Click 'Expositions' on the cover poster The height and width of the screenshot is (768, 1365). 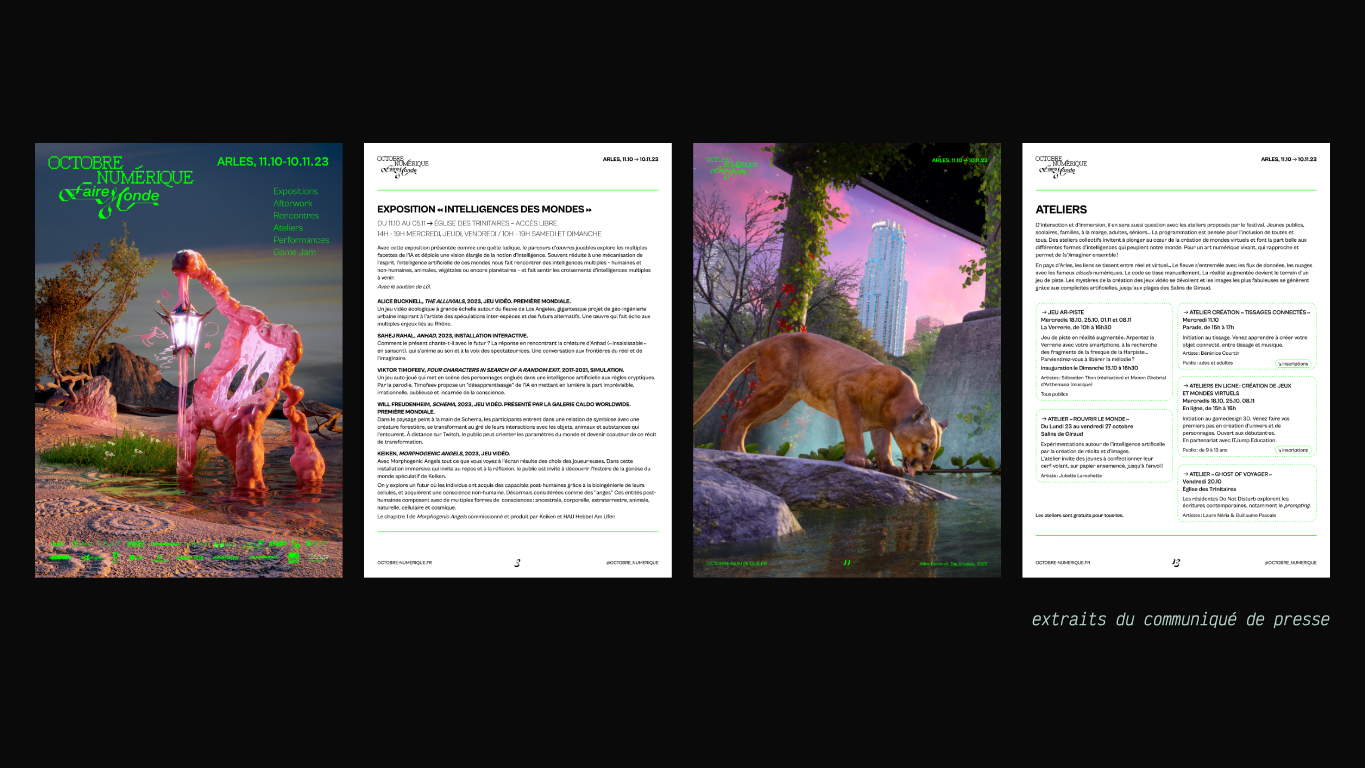296,191
